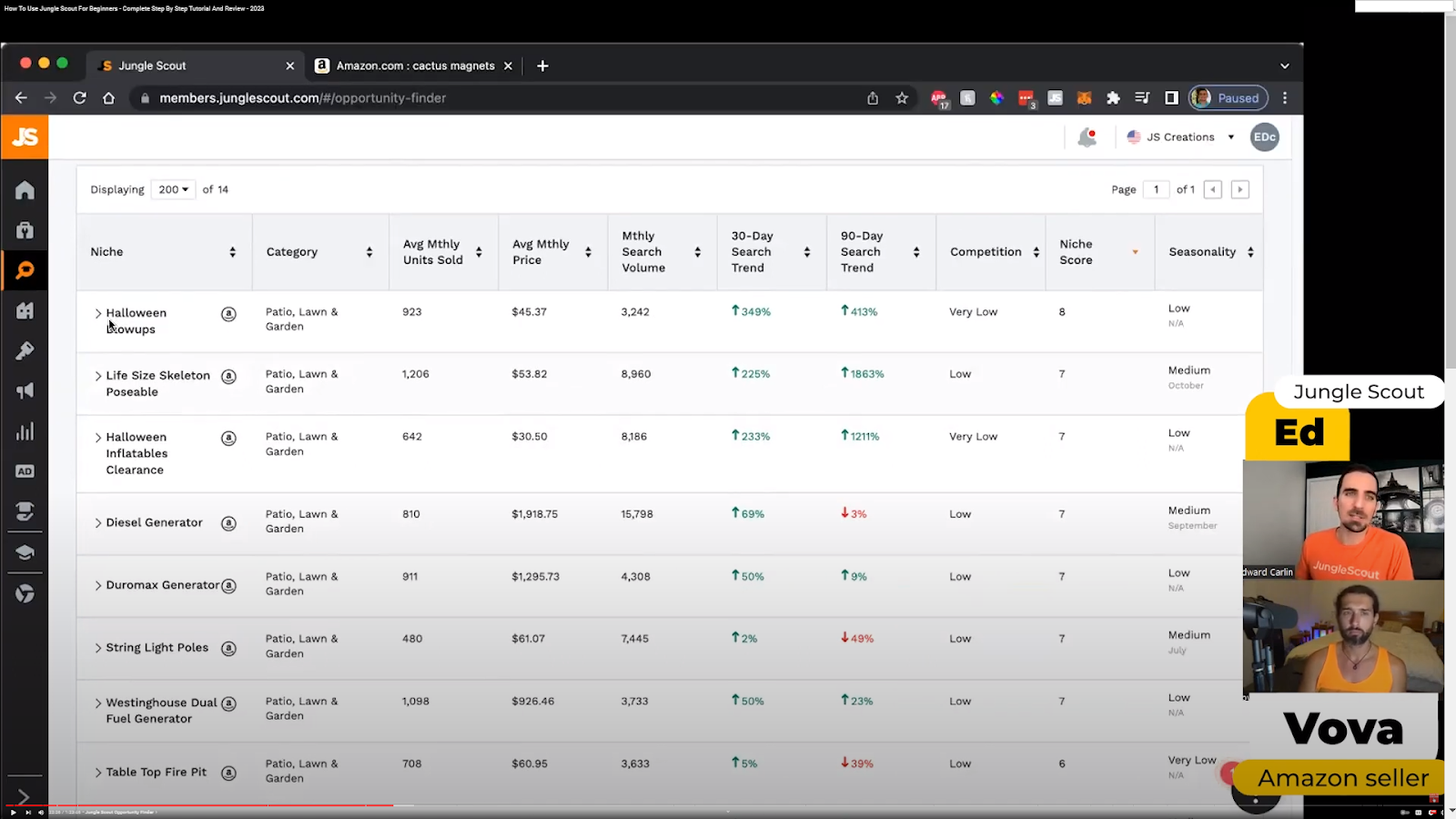Click the notification bell icon

pos(1087,137)
